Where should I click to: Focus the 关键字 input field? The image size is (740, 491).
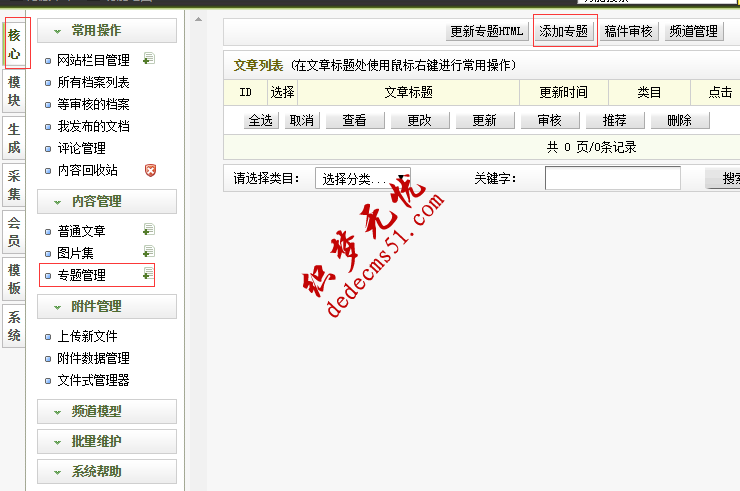coord(613,178)
